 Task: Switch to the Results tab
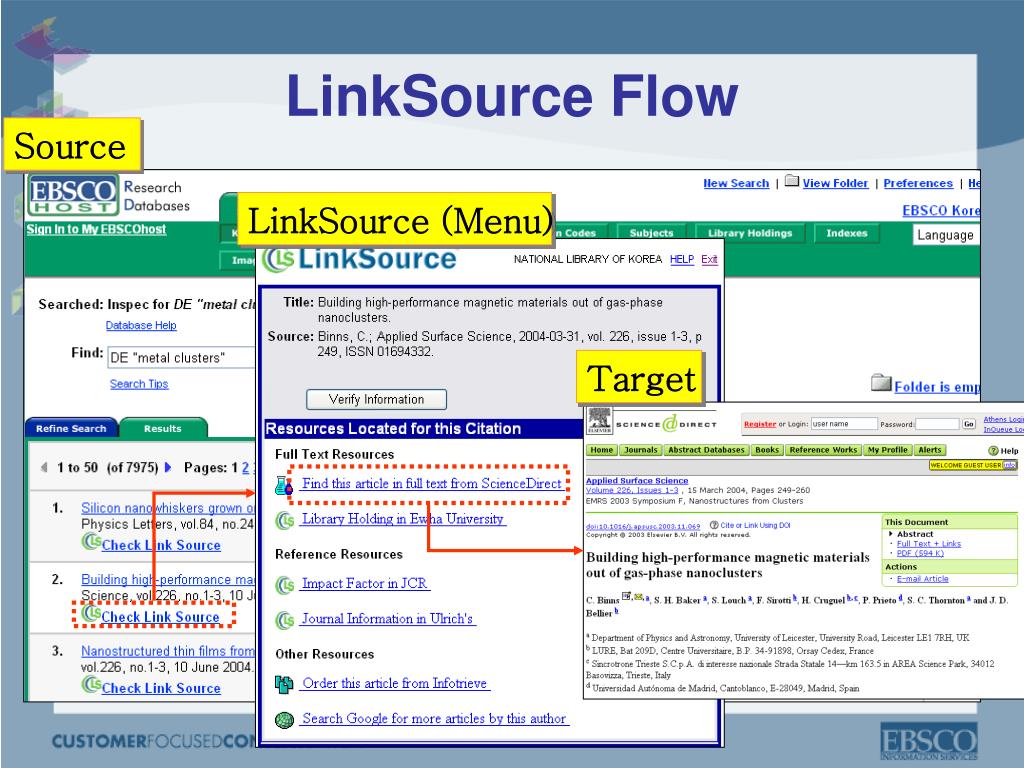coord(163,428)
